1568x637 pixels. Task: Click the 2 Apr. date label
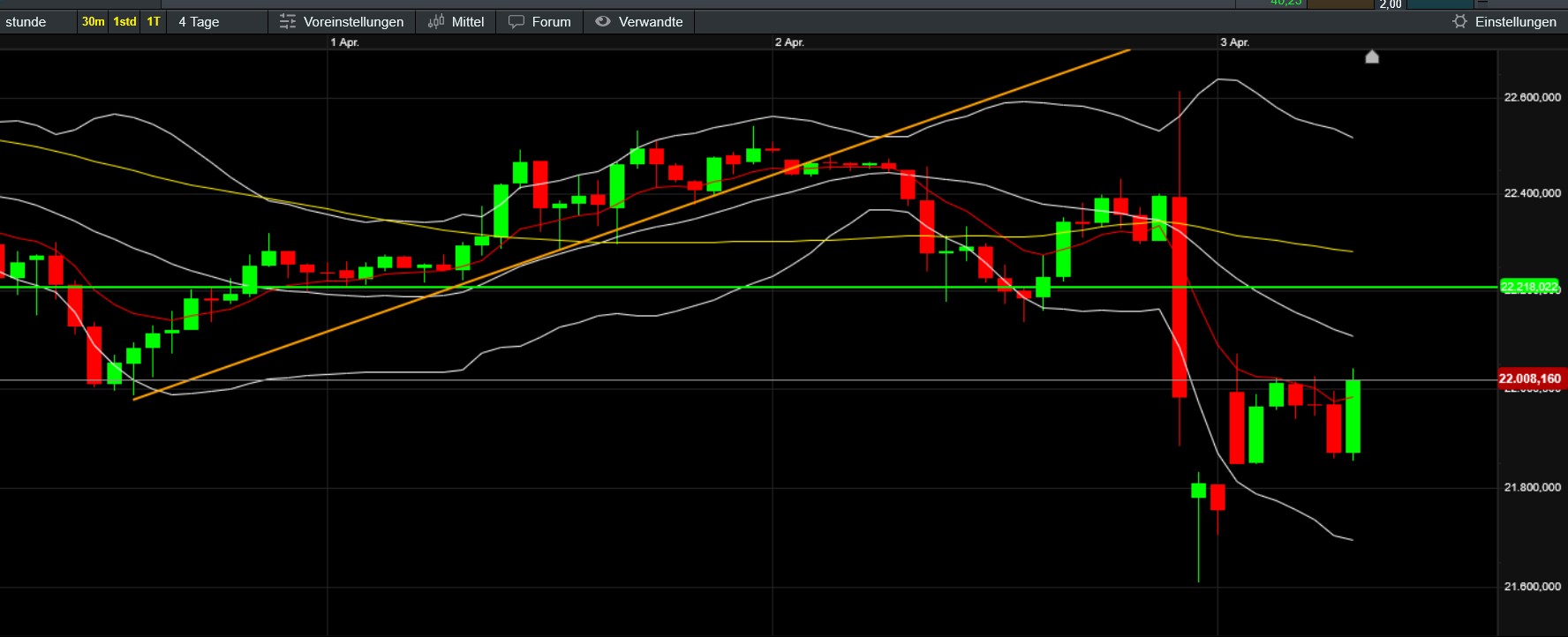coord(790,42)
